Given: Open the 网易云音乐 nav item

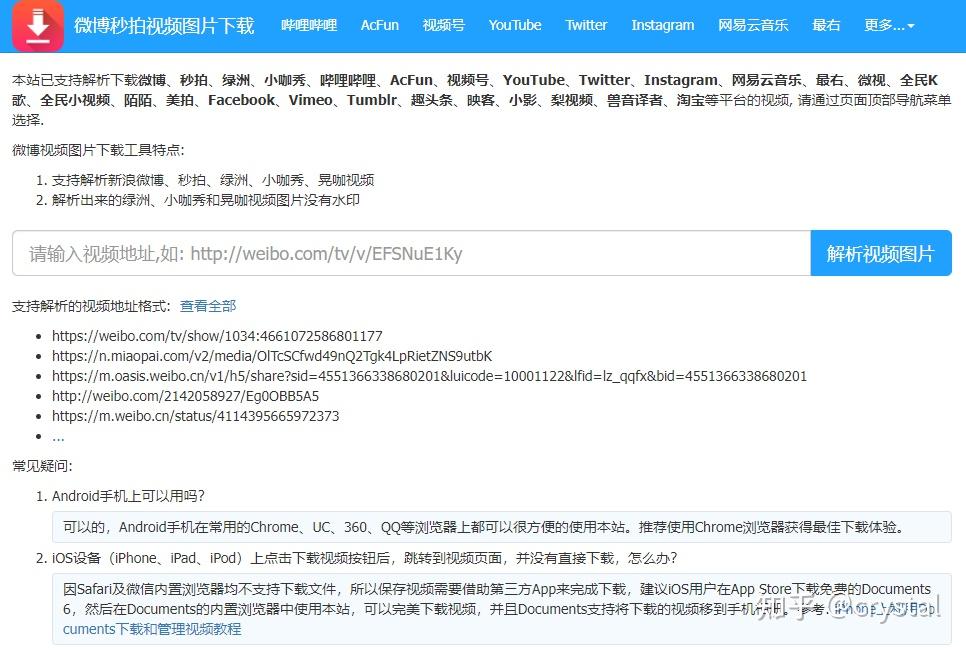Looking at the screenshot, I should coord(753,25).
